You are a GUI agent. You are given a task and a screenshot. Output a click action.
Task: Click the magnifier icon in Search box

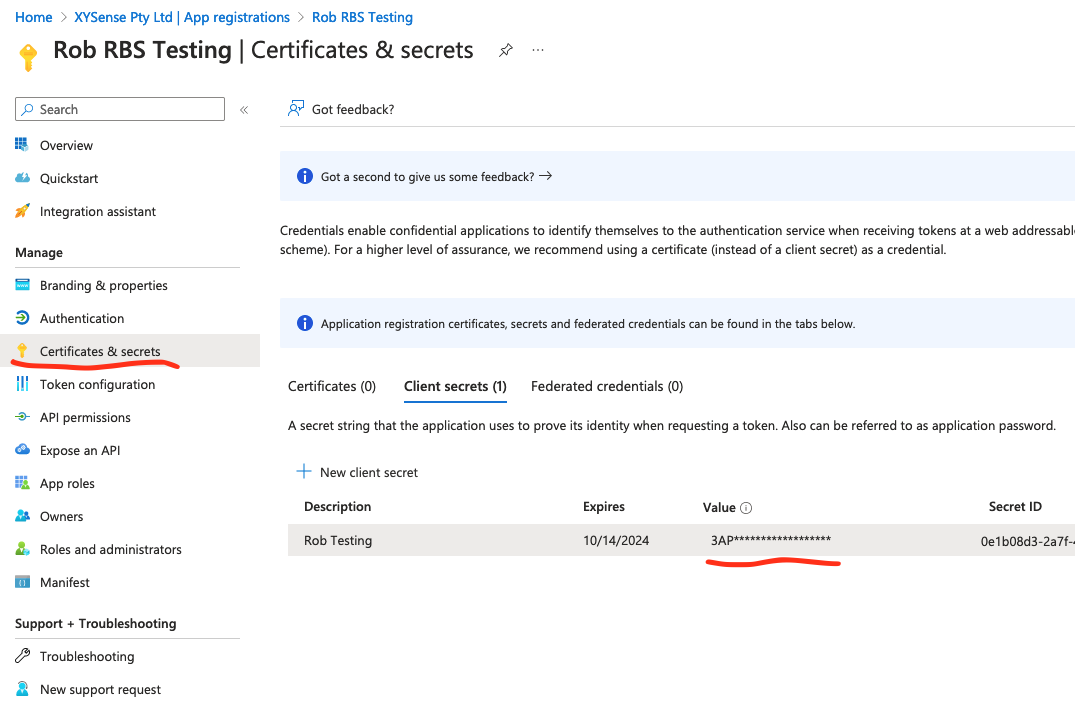tap(27, 109)
